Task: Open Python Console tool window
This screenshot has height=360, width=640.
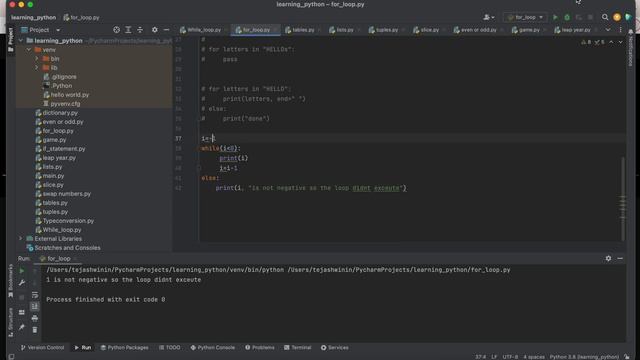Action: (213, 347)
